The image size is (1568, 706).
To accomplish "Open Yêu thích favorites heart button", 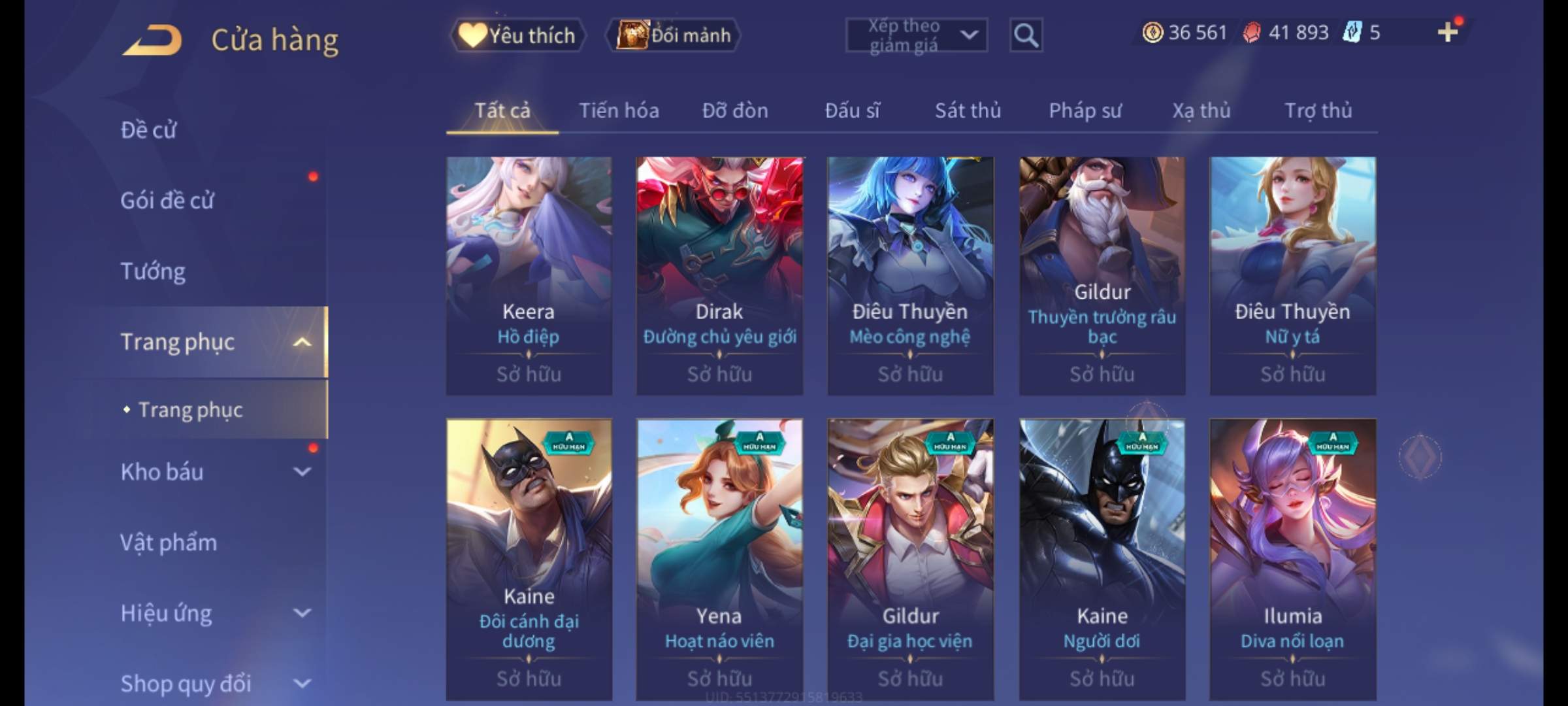I will pyautogui.click(x=517, y=35).
